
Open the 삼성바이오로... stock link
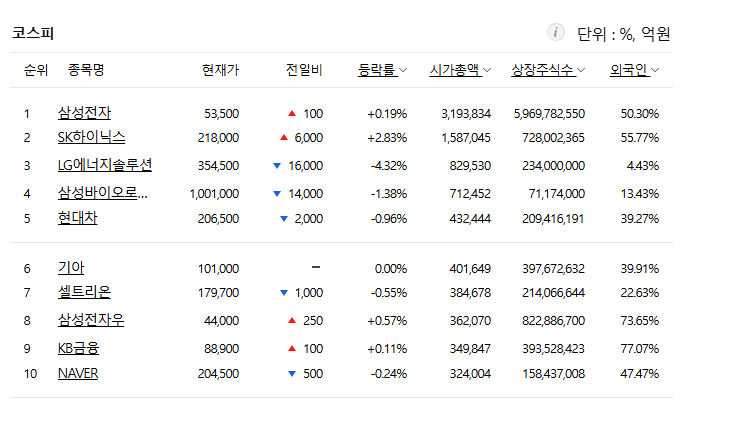pos(103,193)
